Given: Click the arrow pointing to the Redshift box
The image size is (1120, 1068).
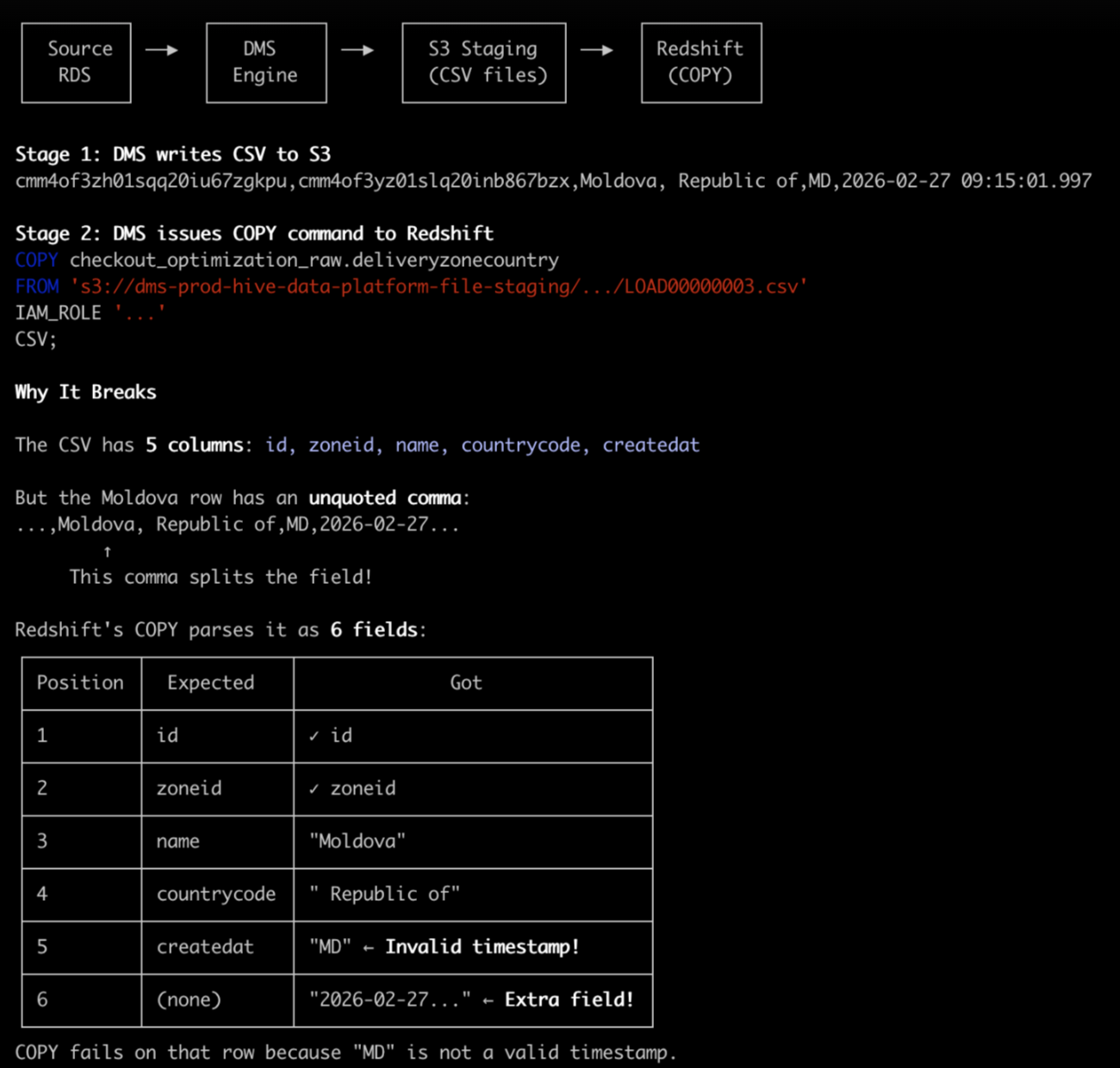Looking at the screenshot, I should [596, 50].
